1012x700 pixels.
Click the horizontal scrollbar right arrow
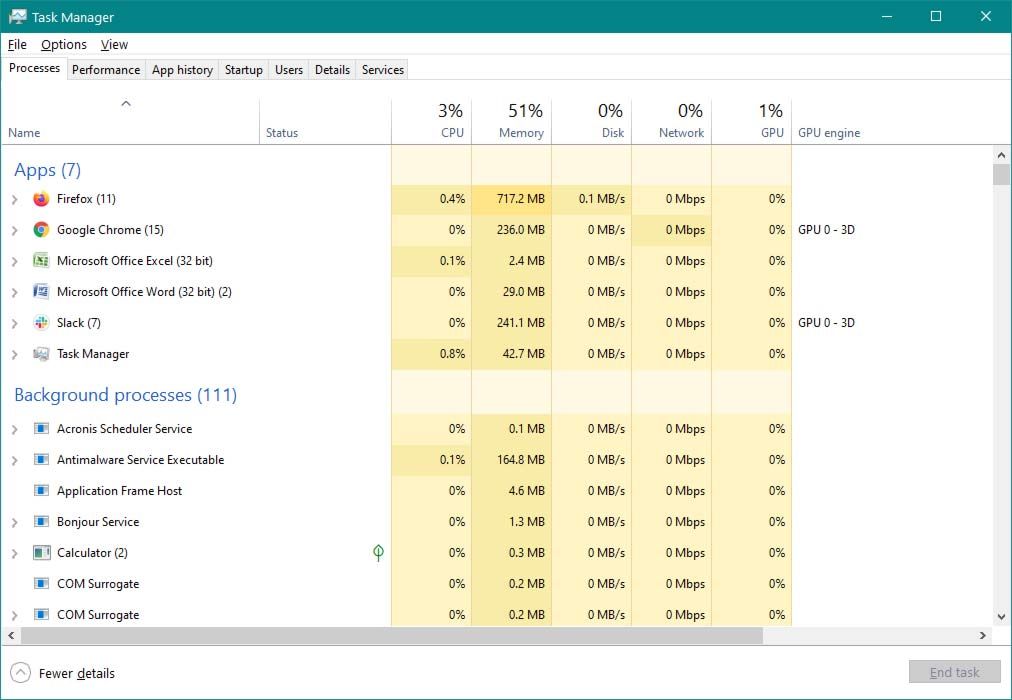(x=983, y=635)
